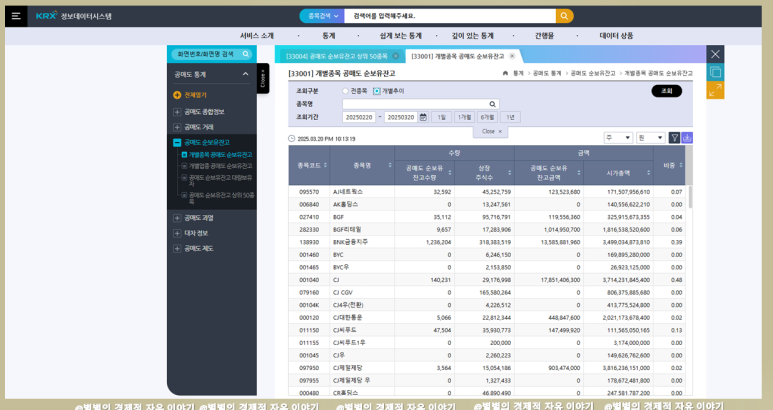Open the 종목검색 dropdown in top bar
Screen dimensions: 773x410
click(x=322, y=16)
